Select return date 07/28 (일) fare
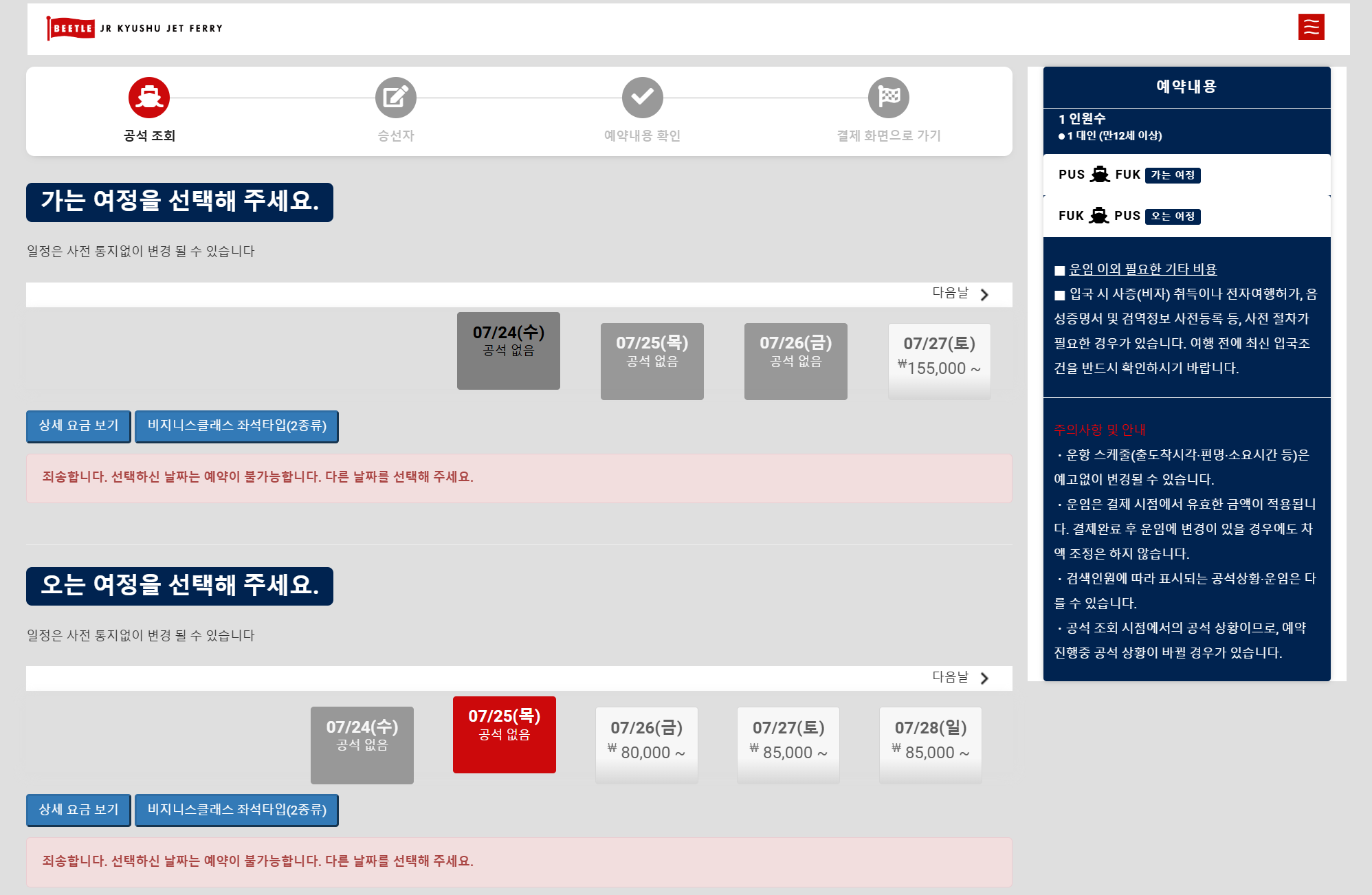This screenshot has height=895, width=1372. pos(930,744)
